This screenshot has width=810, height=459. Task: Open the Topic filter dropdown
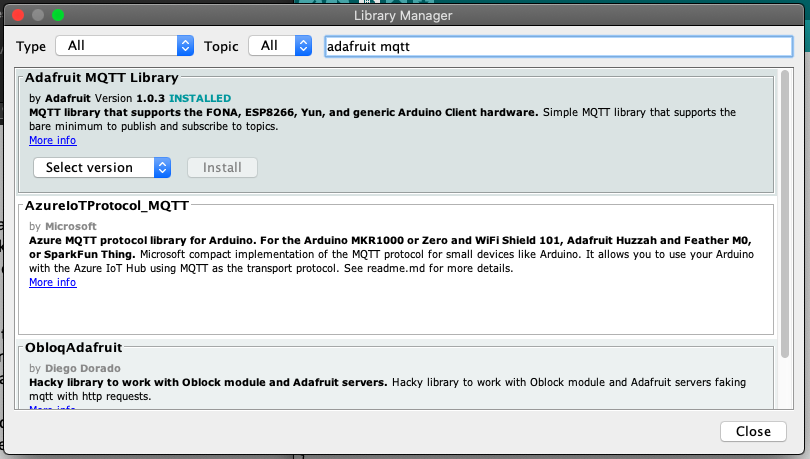280,46
